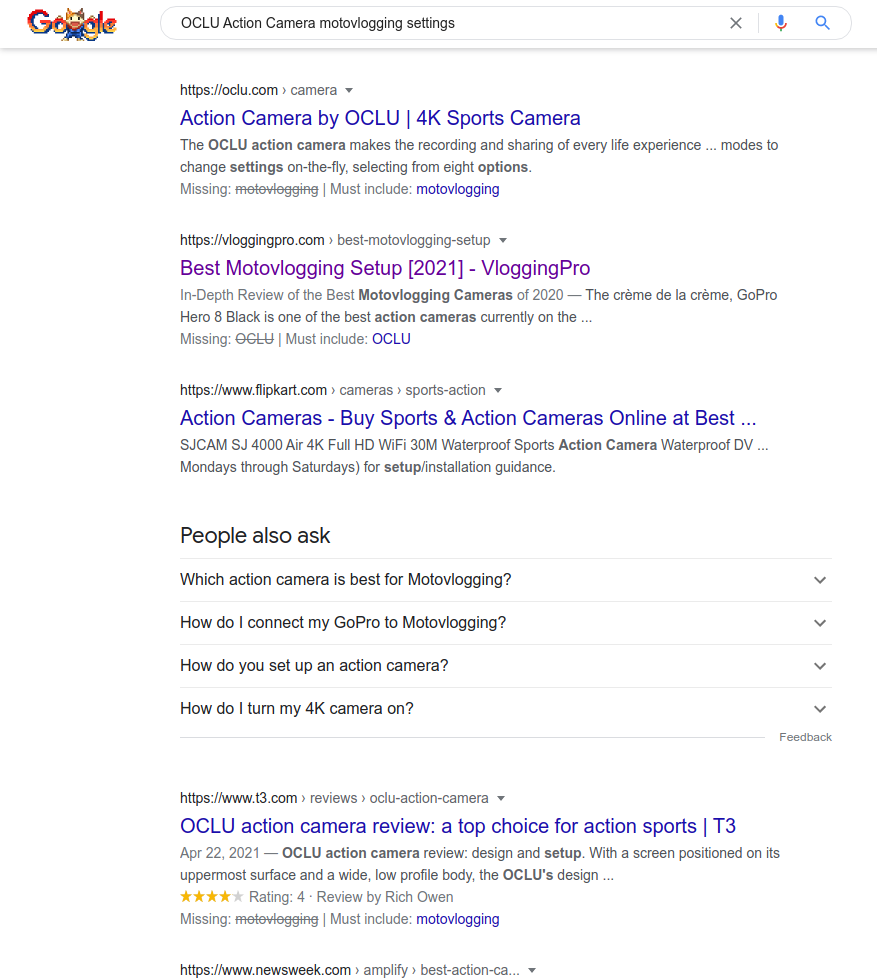Start voice search with microphone icon

click(x=780, y=23)
